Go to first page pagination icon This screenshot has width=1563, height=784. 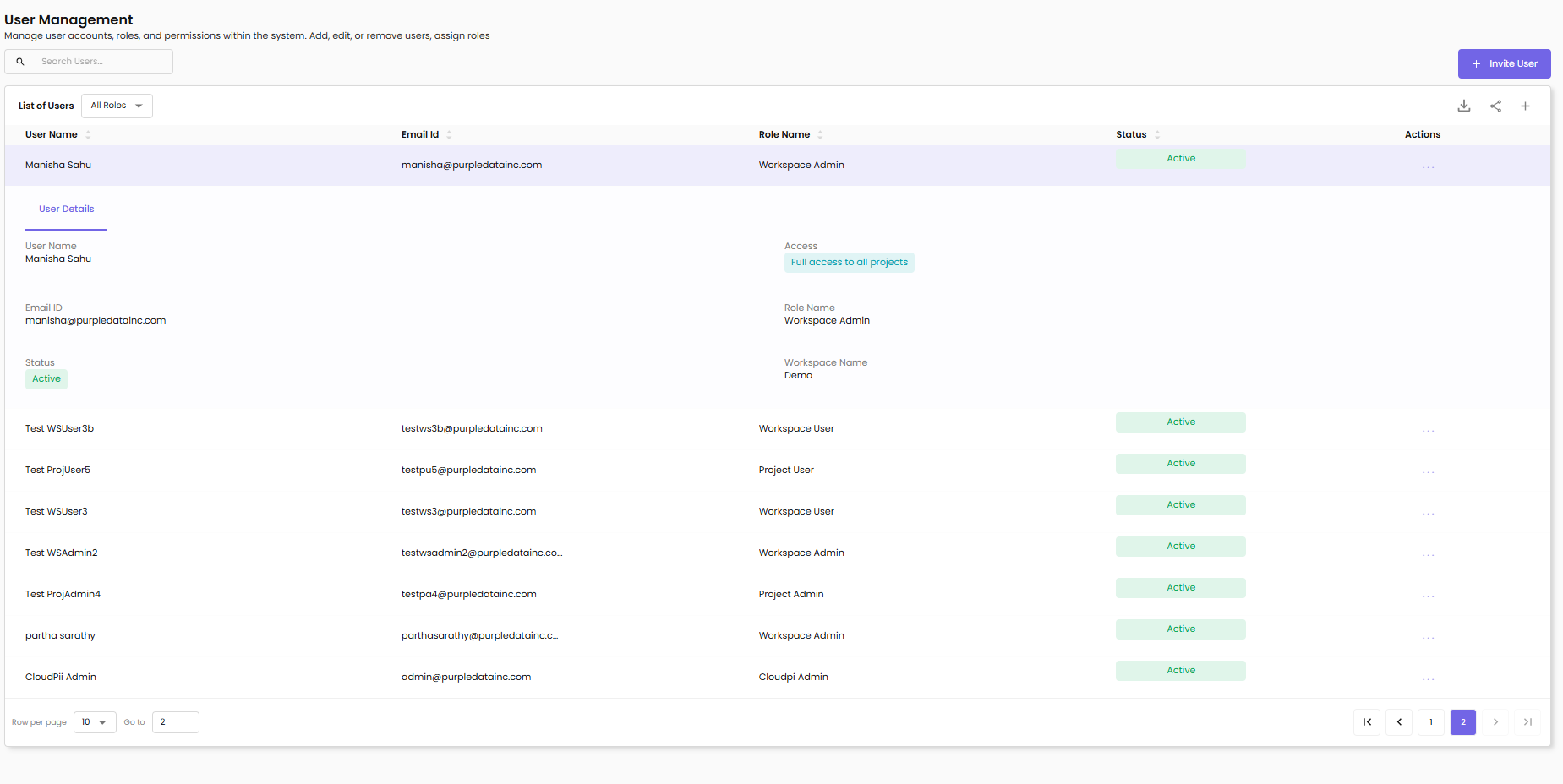[1367, 722]
